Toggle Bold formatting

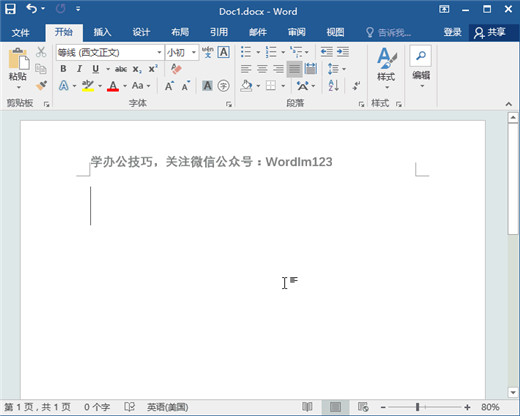click(x=63, y=69)
